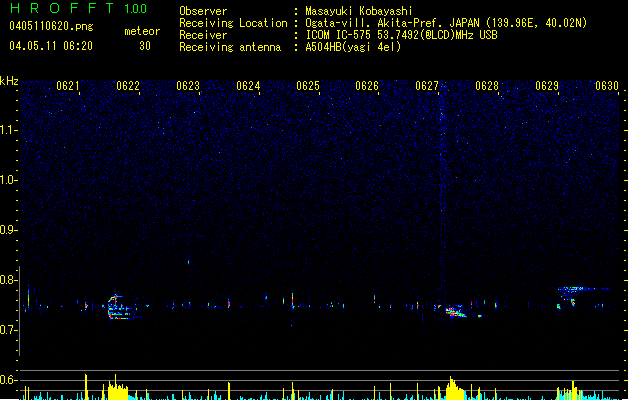This screenshot has height=400, width=629.
Task: Click the 0626 time marker
Action: pos(367,86)
